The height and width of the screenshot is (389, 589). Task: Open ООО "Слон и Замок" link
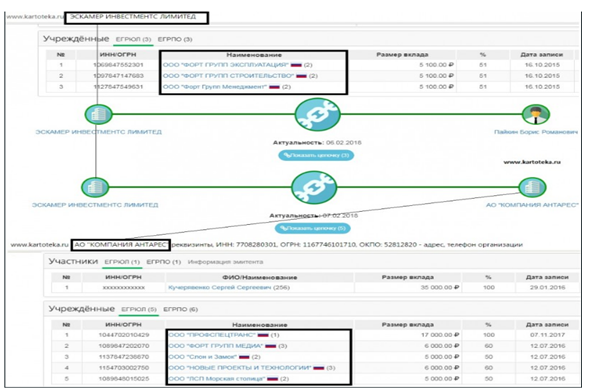pyautogui.click(x=202, y=356)
